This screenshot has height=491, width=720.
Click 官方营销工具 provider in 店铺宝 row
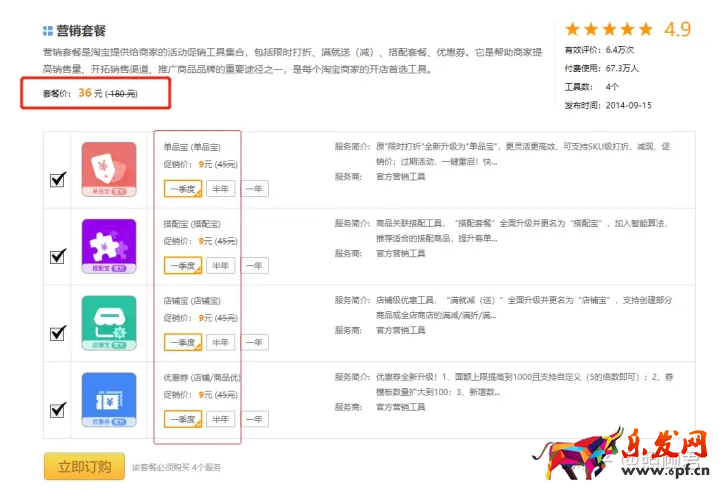(x=400, y=330)
